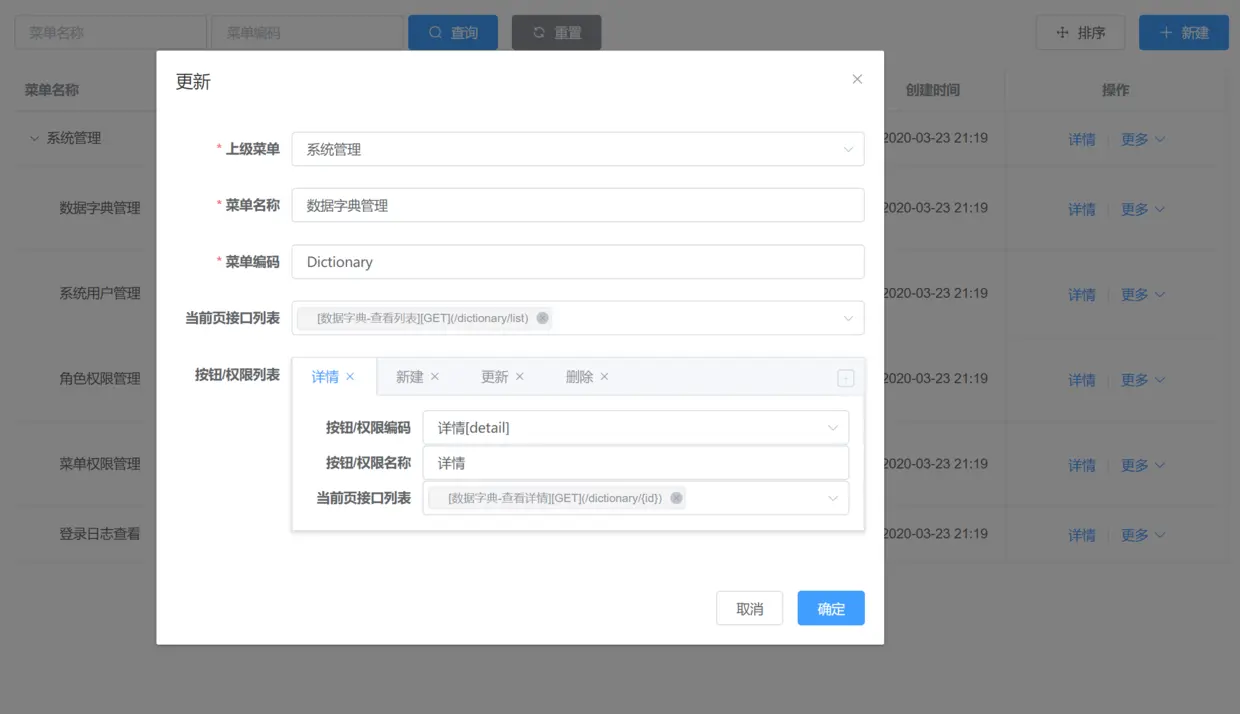
Task: Open 更多 menu in the 登录日志查看 row
Action: tap(1143, 535)
